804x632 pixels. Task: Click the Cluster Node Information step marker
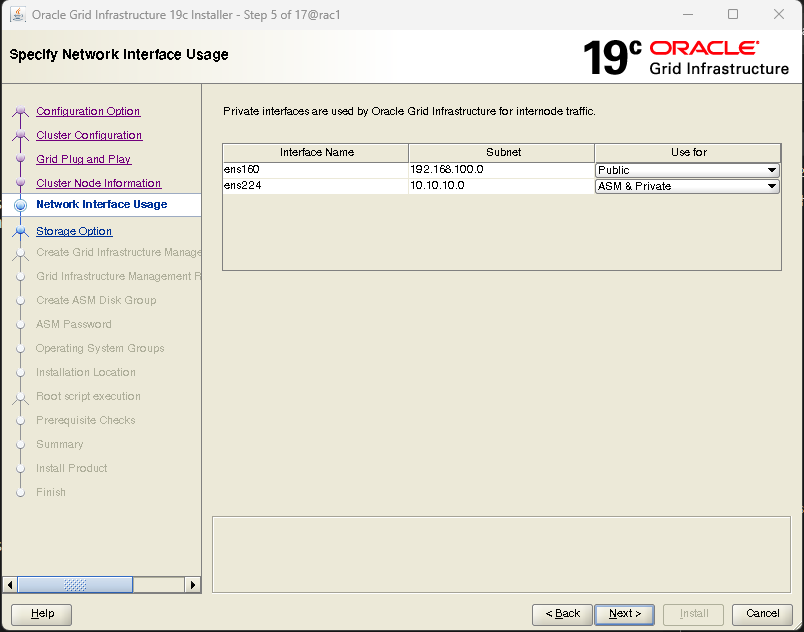tap(21, 183)
